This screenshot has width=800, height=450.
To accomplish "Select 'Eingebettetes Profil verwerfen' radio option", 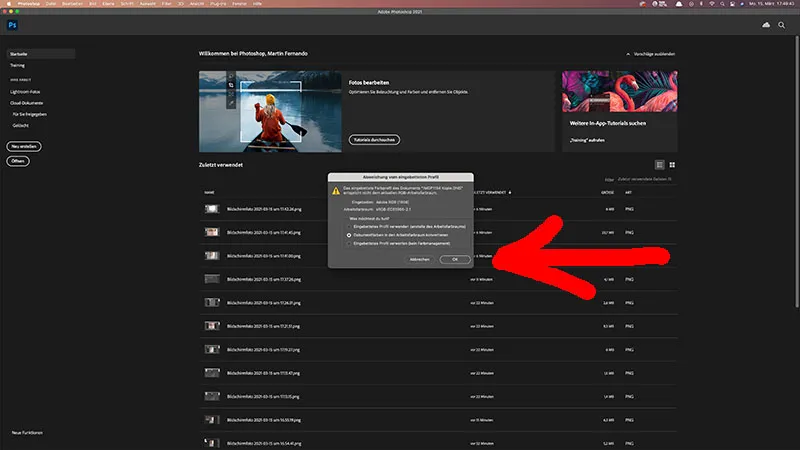I will [x=349, y=244].
